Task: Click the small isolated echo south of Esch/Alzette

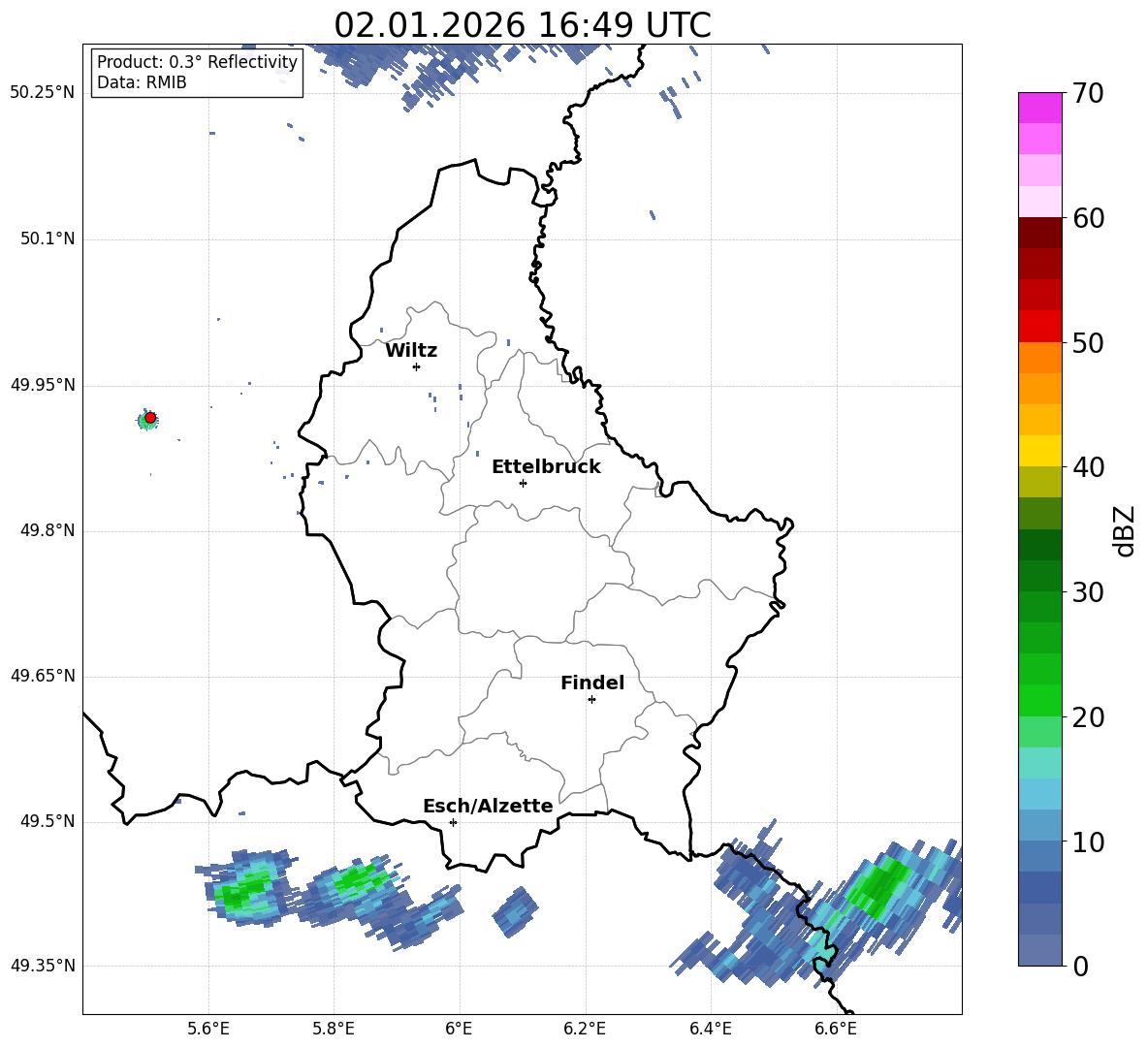Action: [515, 911]
